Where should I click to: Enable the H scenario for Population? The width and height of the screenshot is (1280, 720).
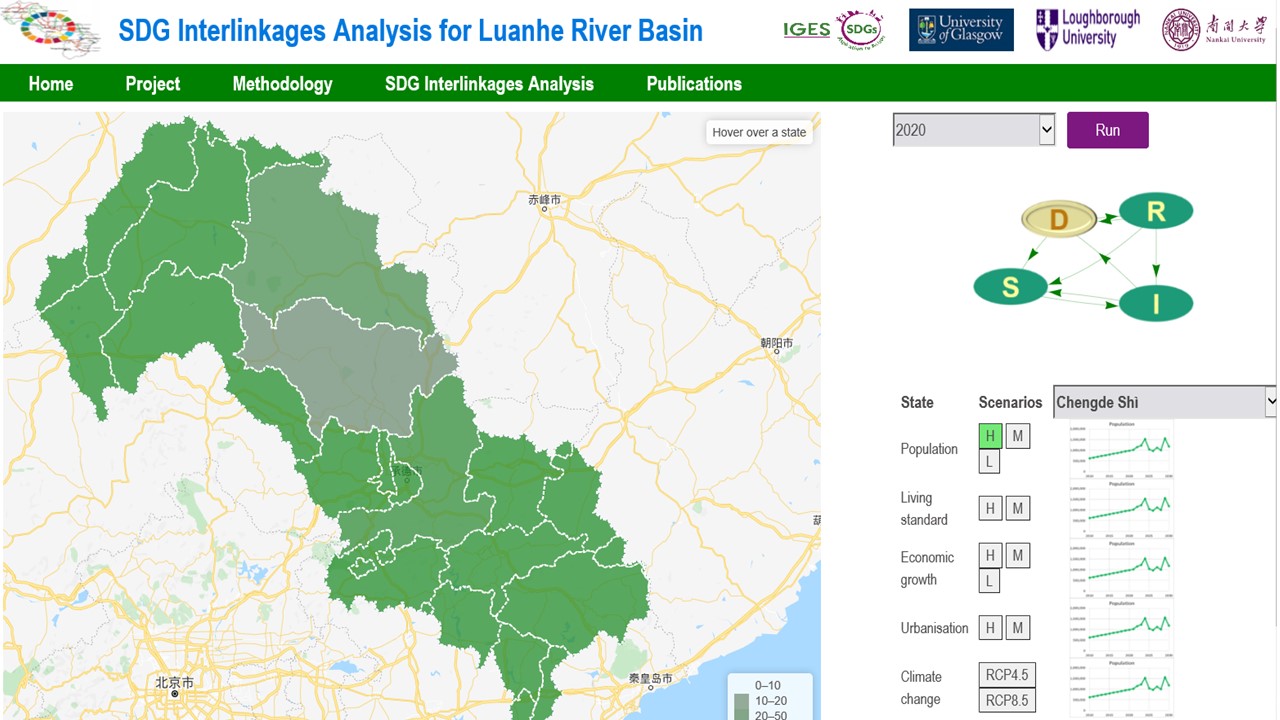pos(990,436)
